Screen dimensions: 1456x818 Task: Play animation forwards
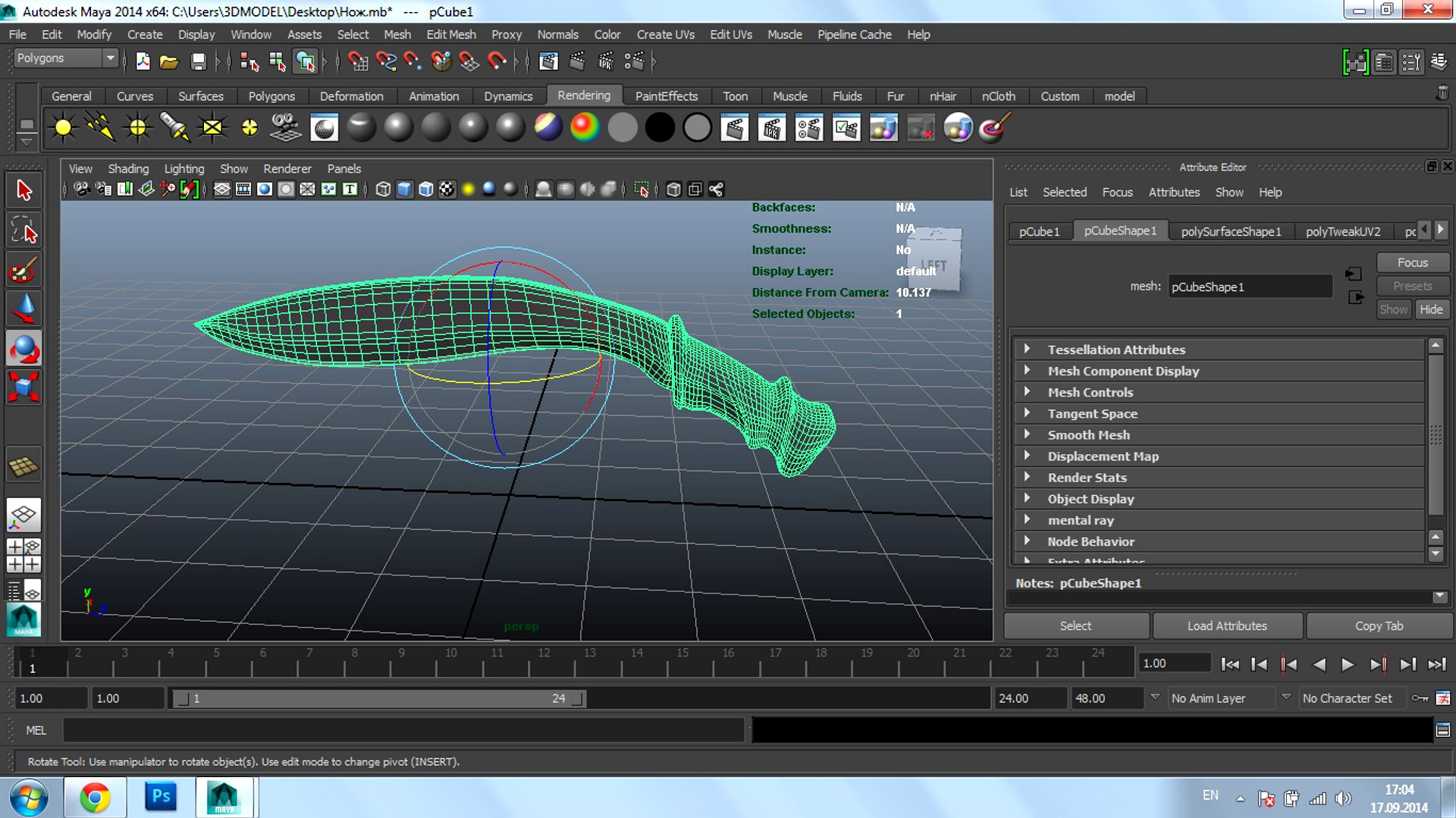[1348, 664]
